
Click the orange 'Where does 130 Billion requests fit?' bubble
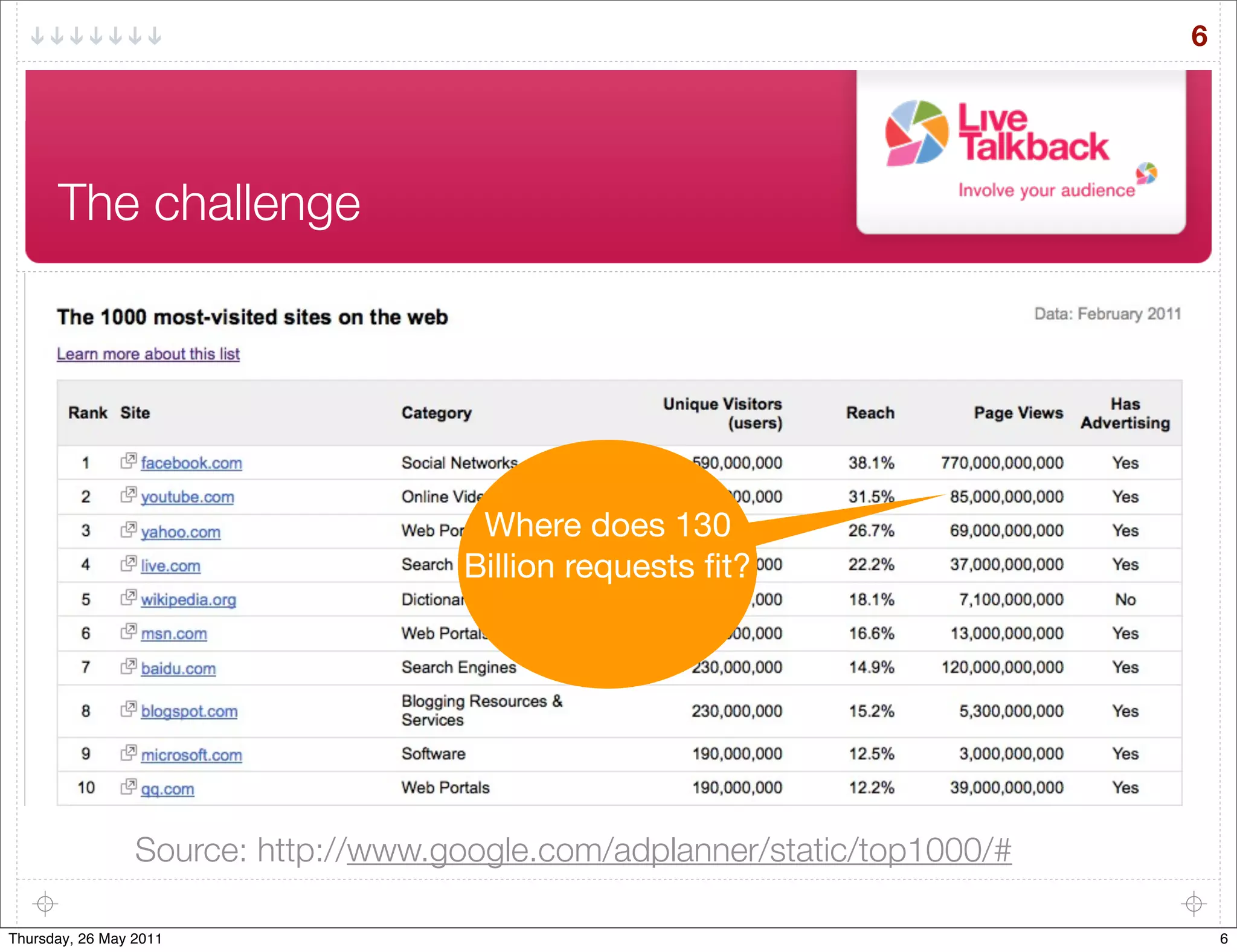pyautogui.click(x=607, y=564)
